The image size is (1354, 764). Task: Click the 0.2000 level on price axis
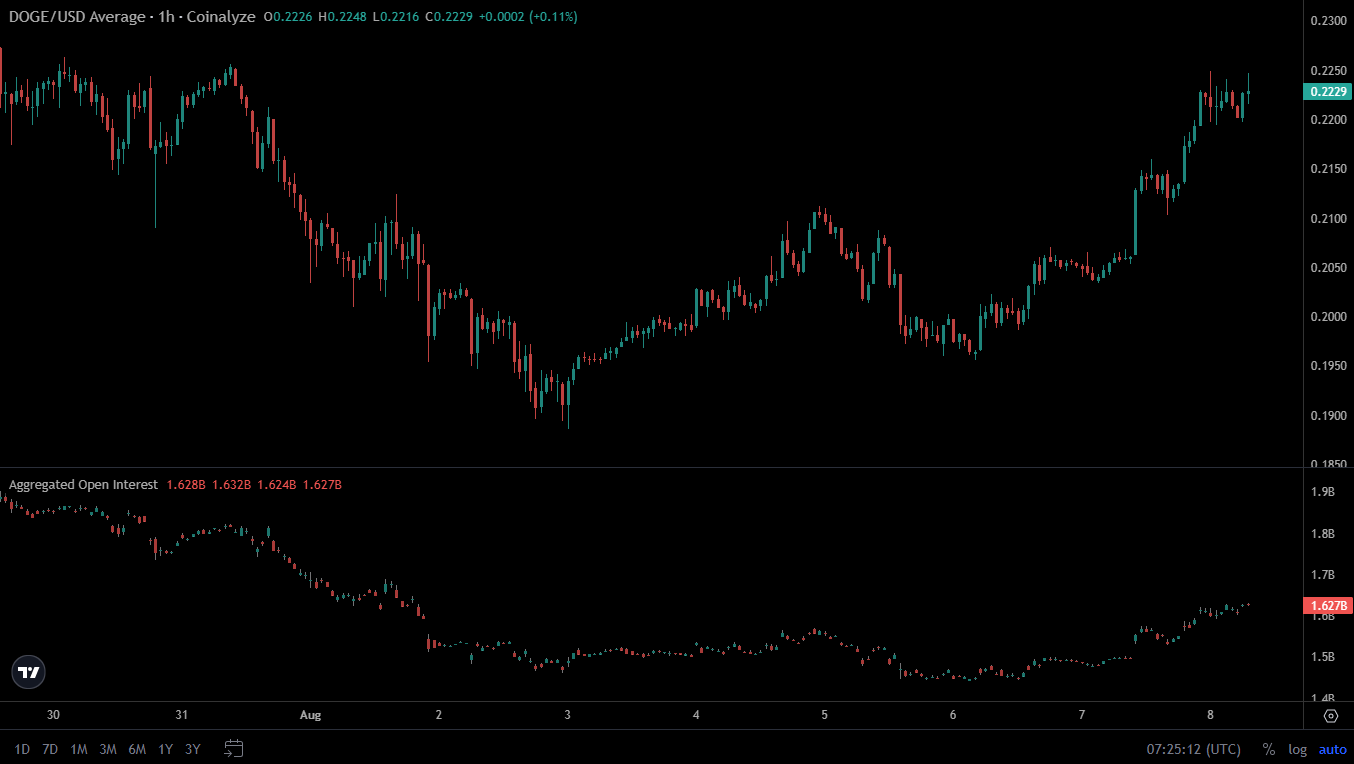(1328, 317)
